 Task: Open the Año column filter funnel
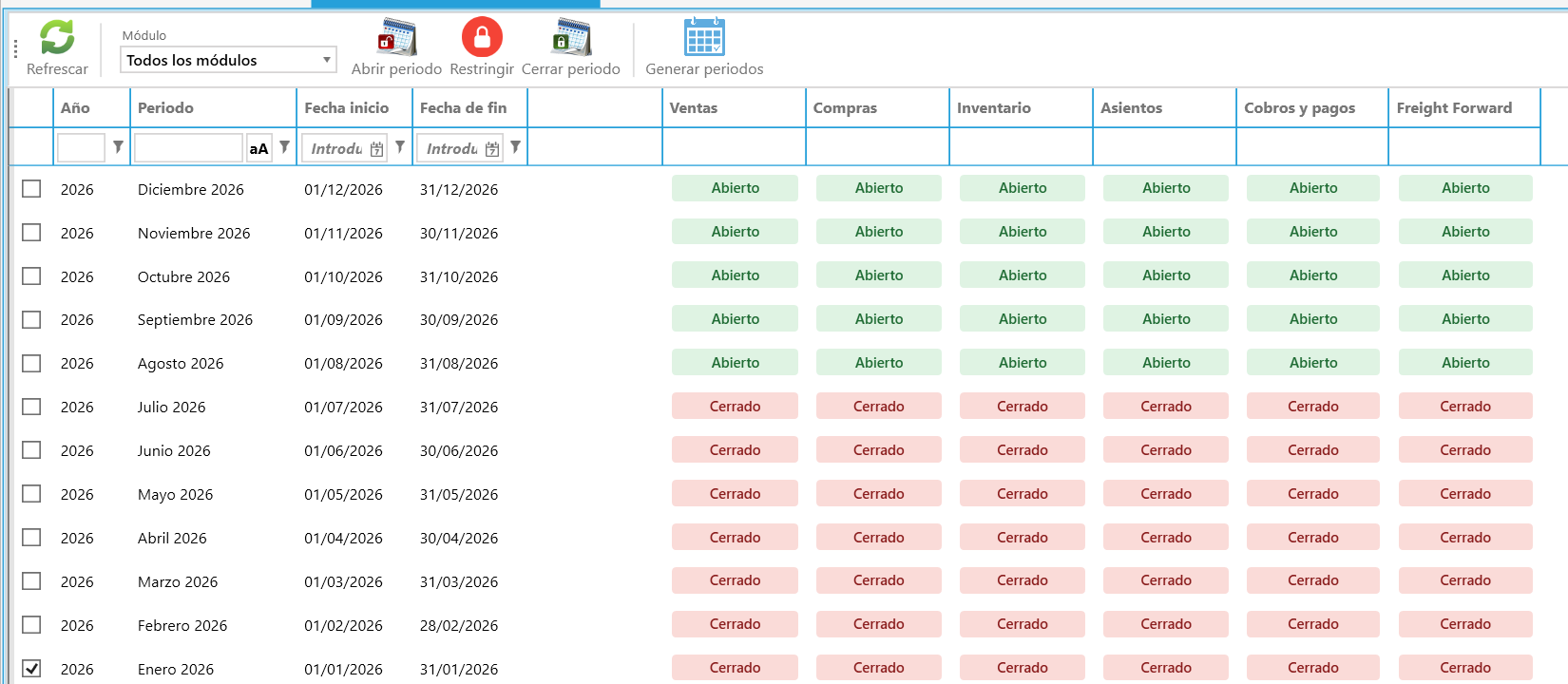[118, 147]
